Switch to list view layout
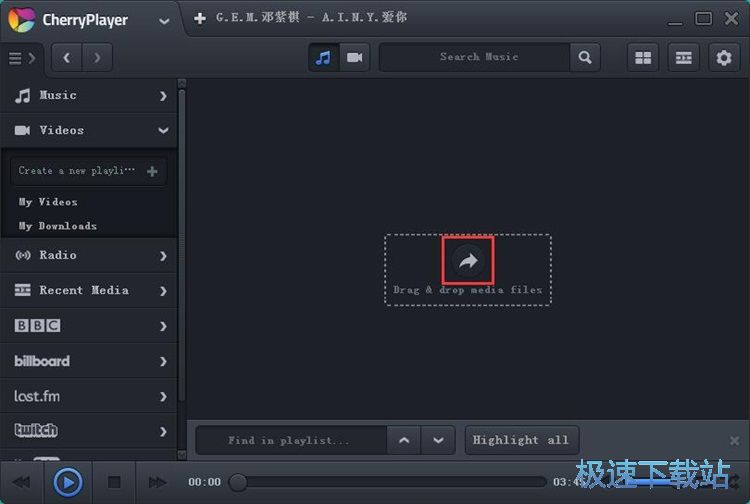Image resolution: width=750 pixels, height=504 pixels. pos(684,58)
